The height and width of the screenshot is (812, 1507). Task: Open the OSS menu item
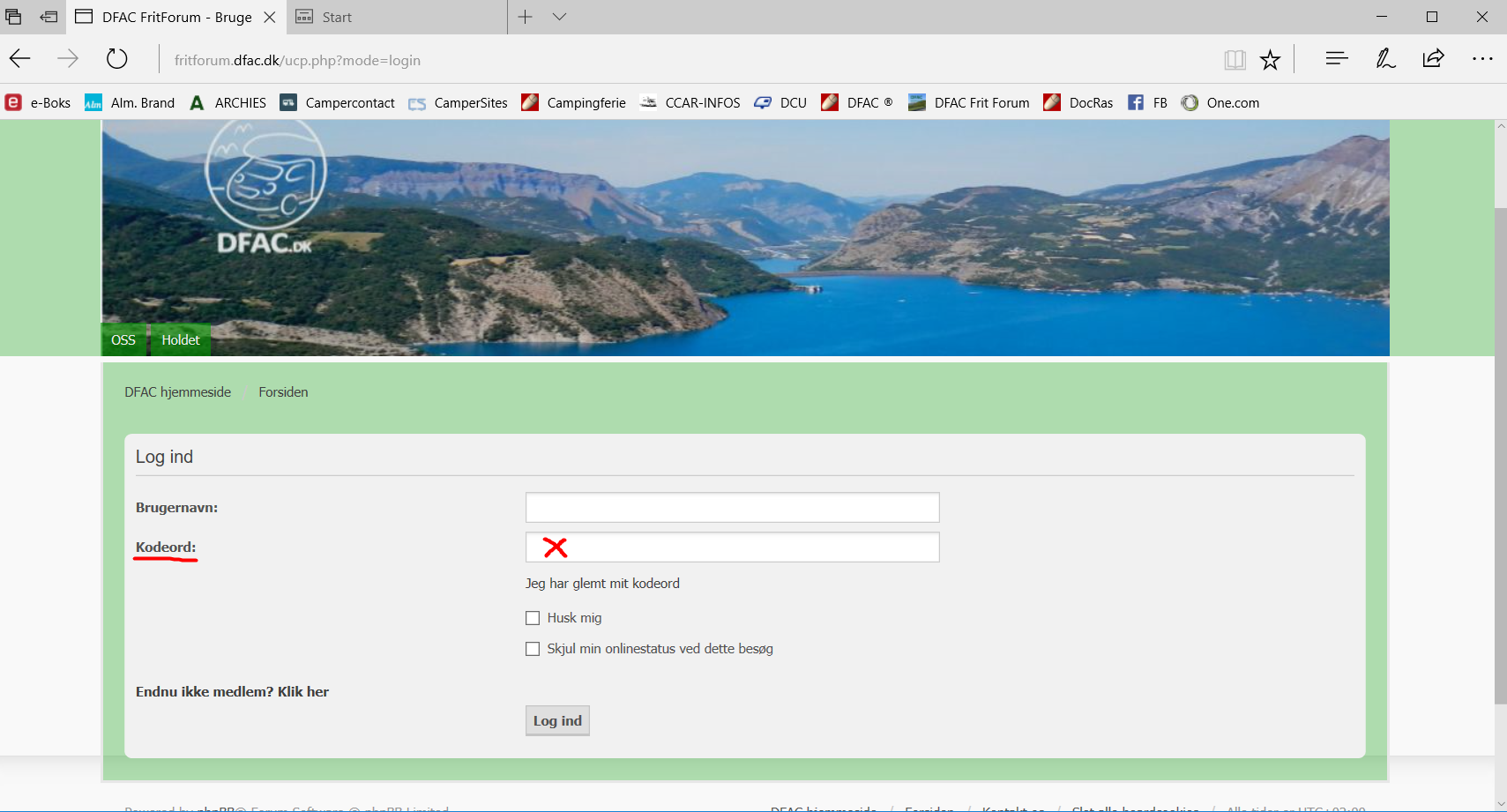[123, 340]
